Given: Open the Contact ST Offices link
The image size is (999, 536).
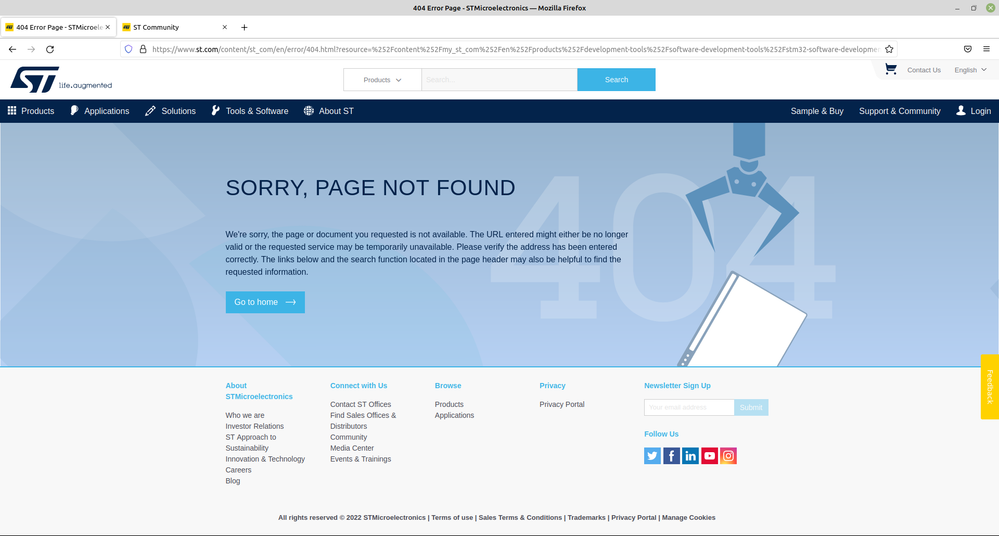Looking at the screenshot, I should coord(361,405).
